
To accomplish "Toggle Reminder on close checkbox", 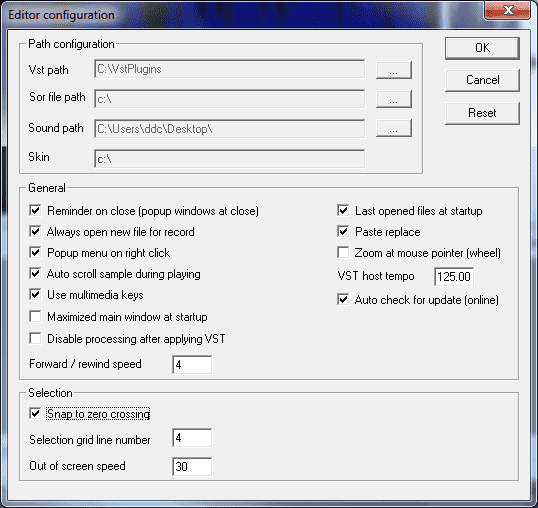I will point(35,210).
